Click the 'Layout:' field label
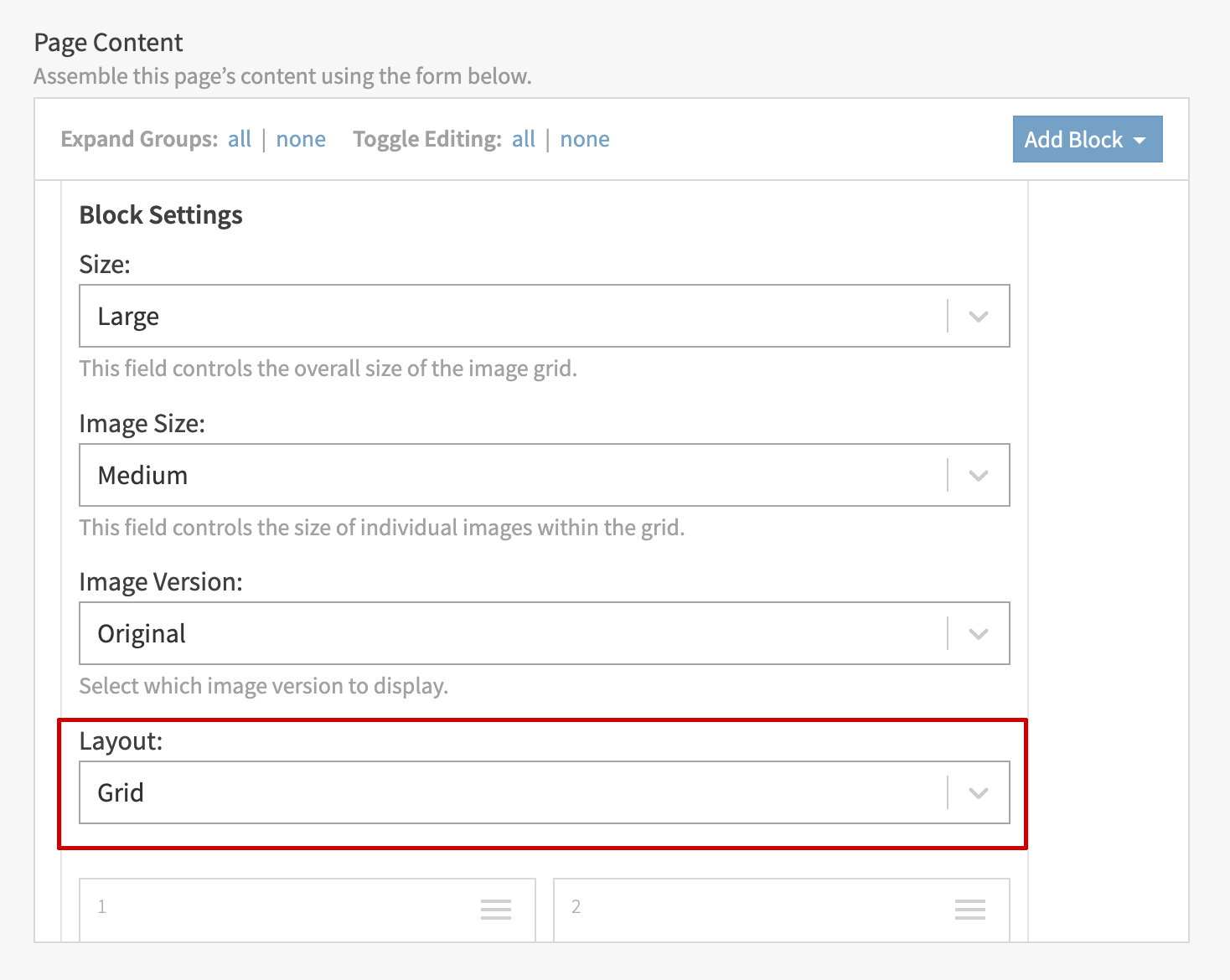The image size is (1230, 980). (121, 741)
